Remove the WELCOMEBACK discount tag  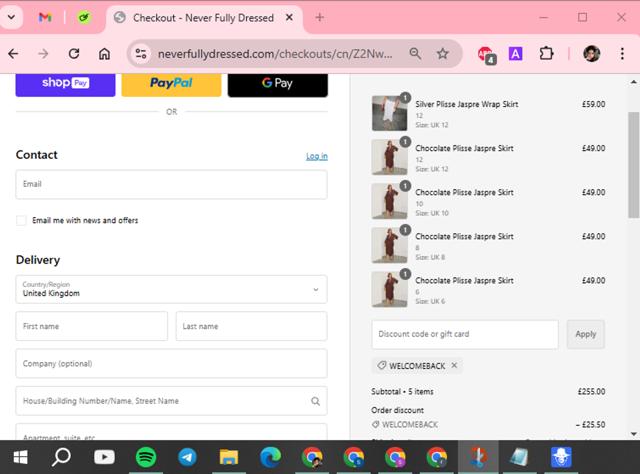pos(454,365)
